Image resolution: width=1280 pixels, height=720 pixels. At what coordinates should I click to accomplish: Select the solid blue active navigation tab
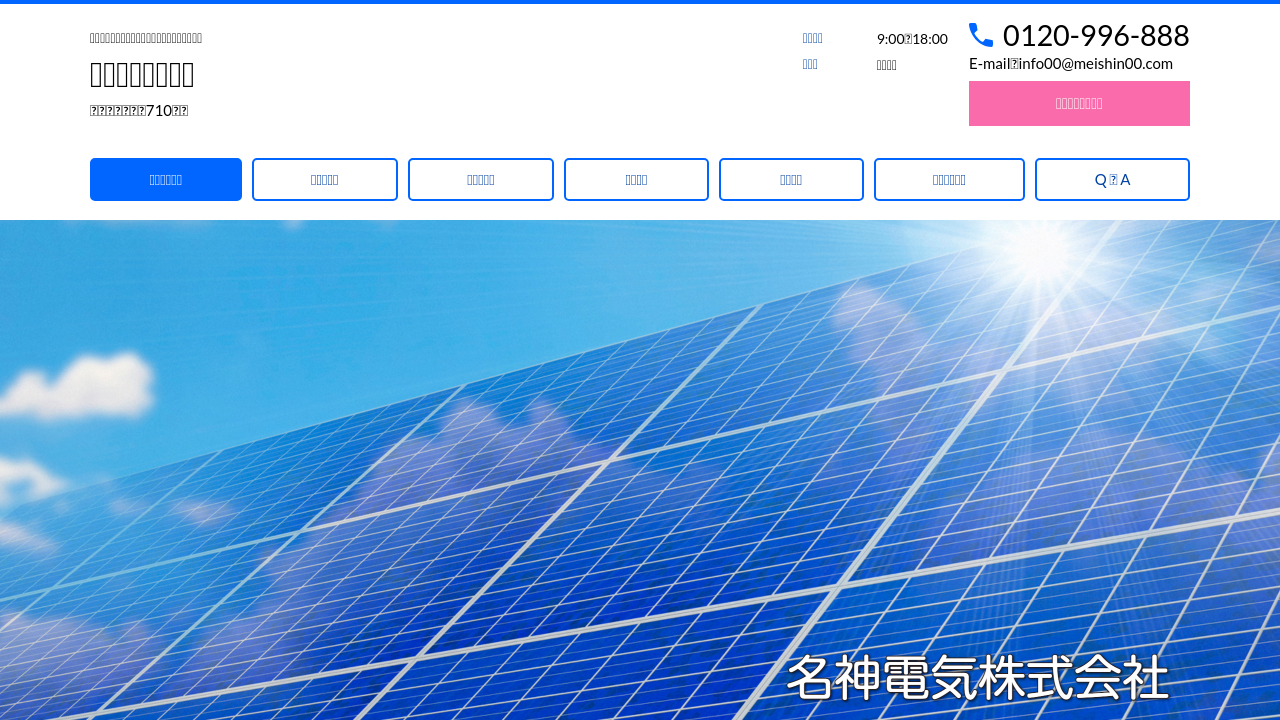click(x=166, y=180)
